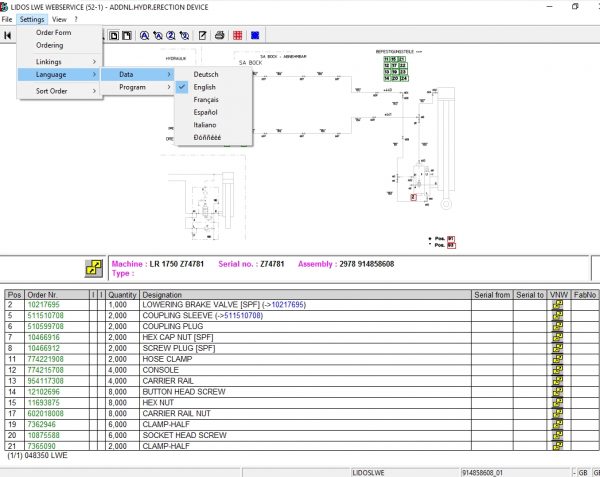Click VNW icon for CARRIER RAIL row
The width and height of the screenshot is (600, 477).
[558, 381]
